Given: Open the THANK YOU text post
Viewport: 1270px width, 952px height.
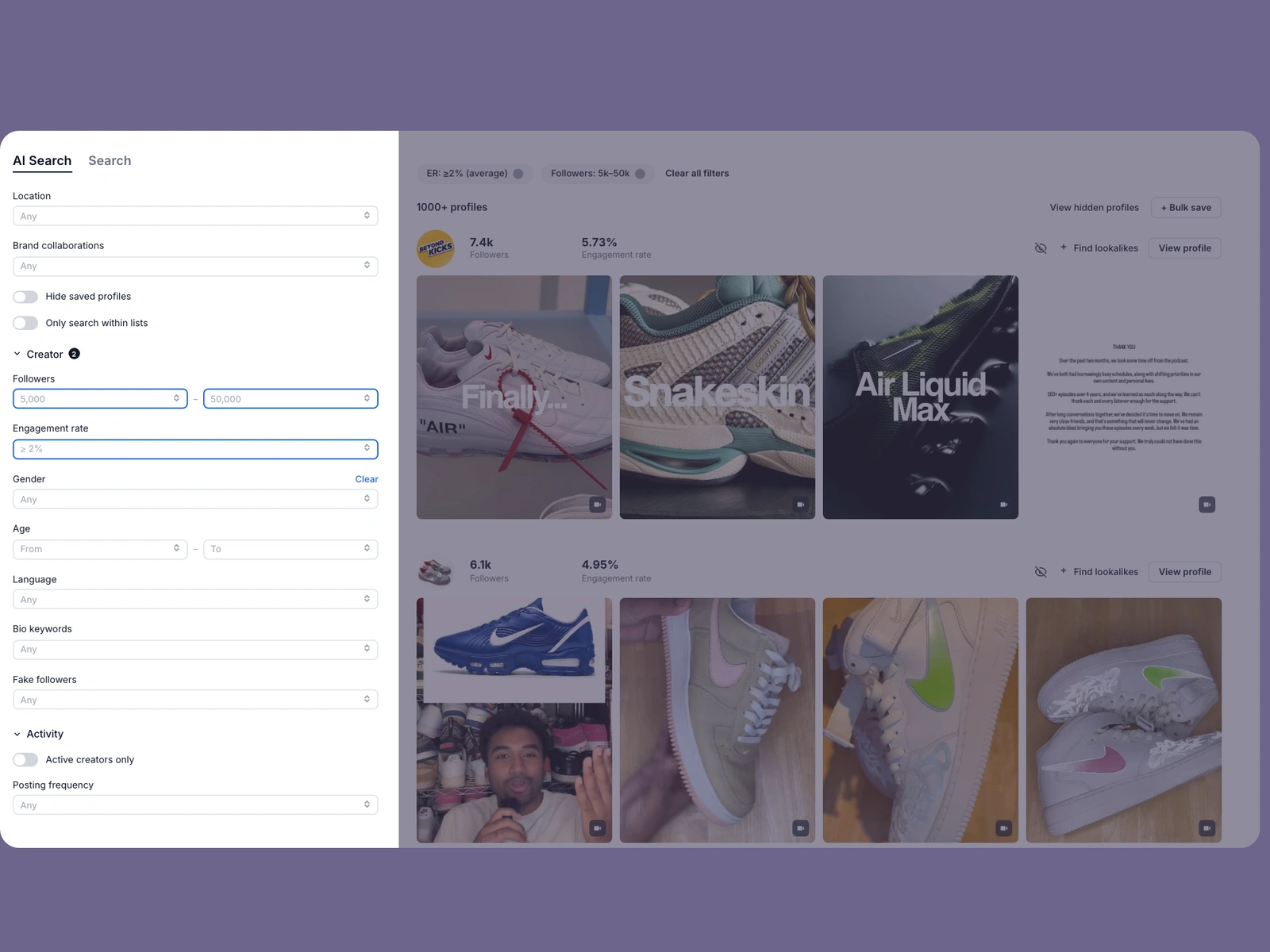Looking at the screenshot, I should click(1124, 397).
